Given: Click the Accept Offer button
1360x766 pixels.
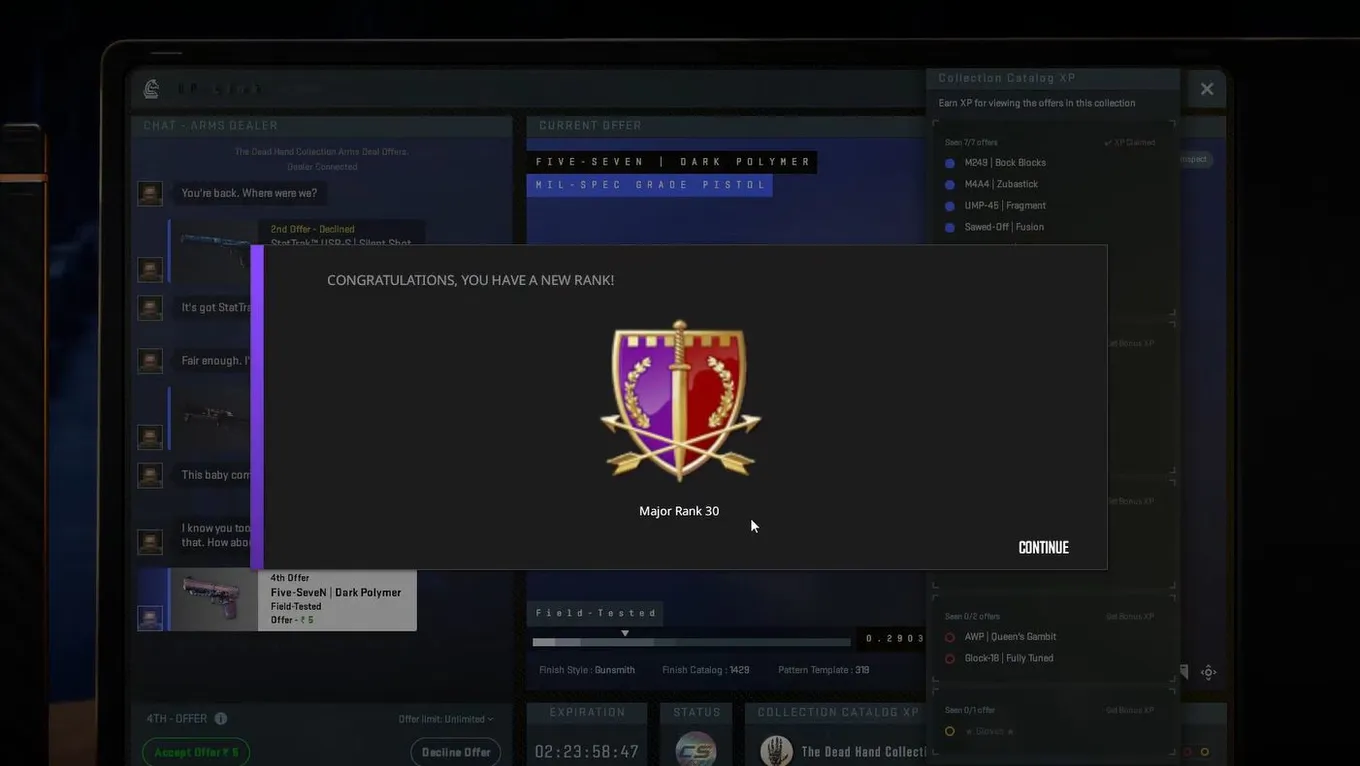Looking at the screenshot, I should (x=196, y=752).
